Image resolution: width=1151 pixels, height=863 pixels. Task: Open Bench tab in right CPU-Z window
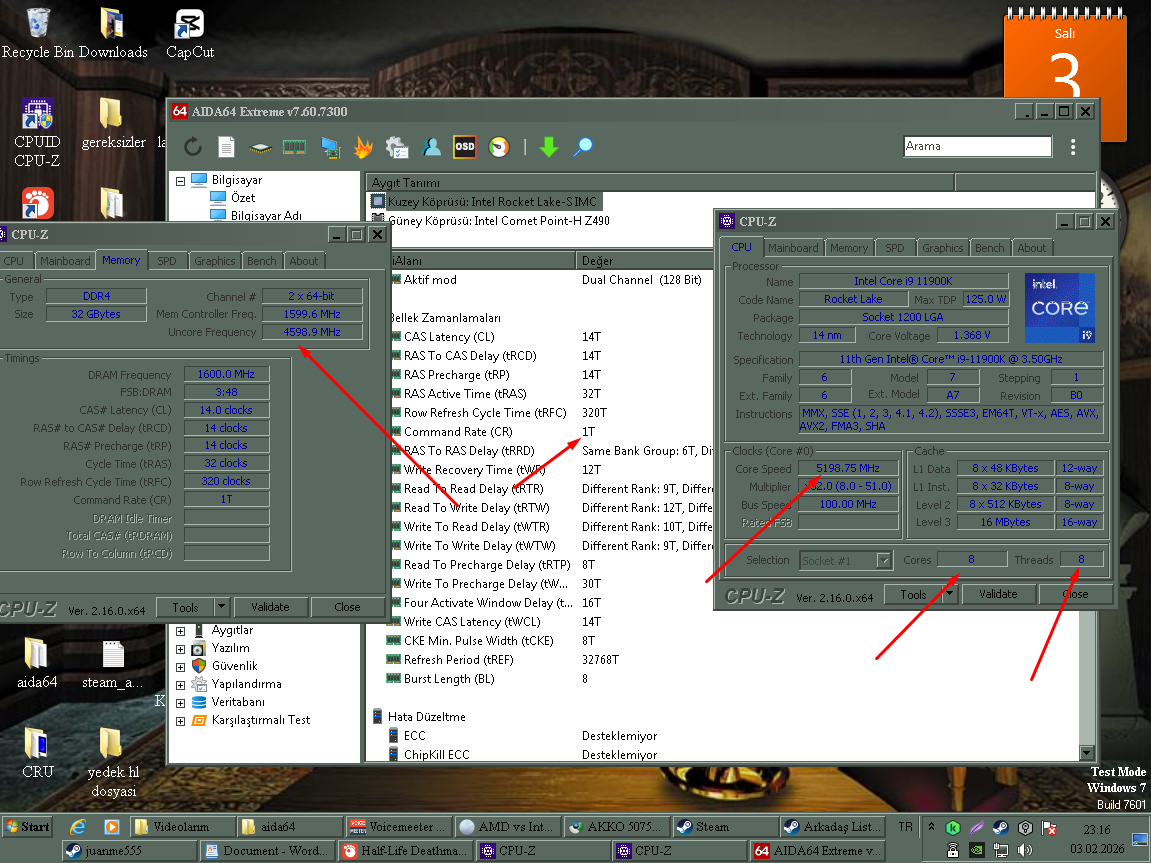pos(990,248)
